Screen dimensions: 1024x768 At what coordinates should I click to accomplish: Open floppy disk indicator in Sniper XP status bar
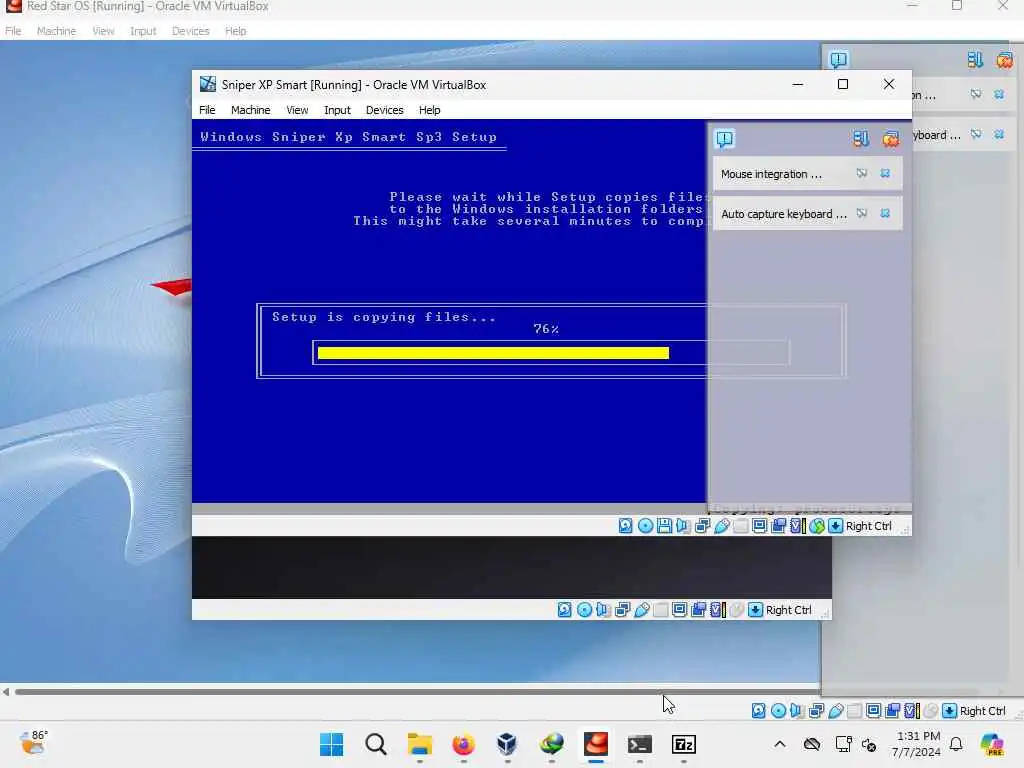[664, 526]
